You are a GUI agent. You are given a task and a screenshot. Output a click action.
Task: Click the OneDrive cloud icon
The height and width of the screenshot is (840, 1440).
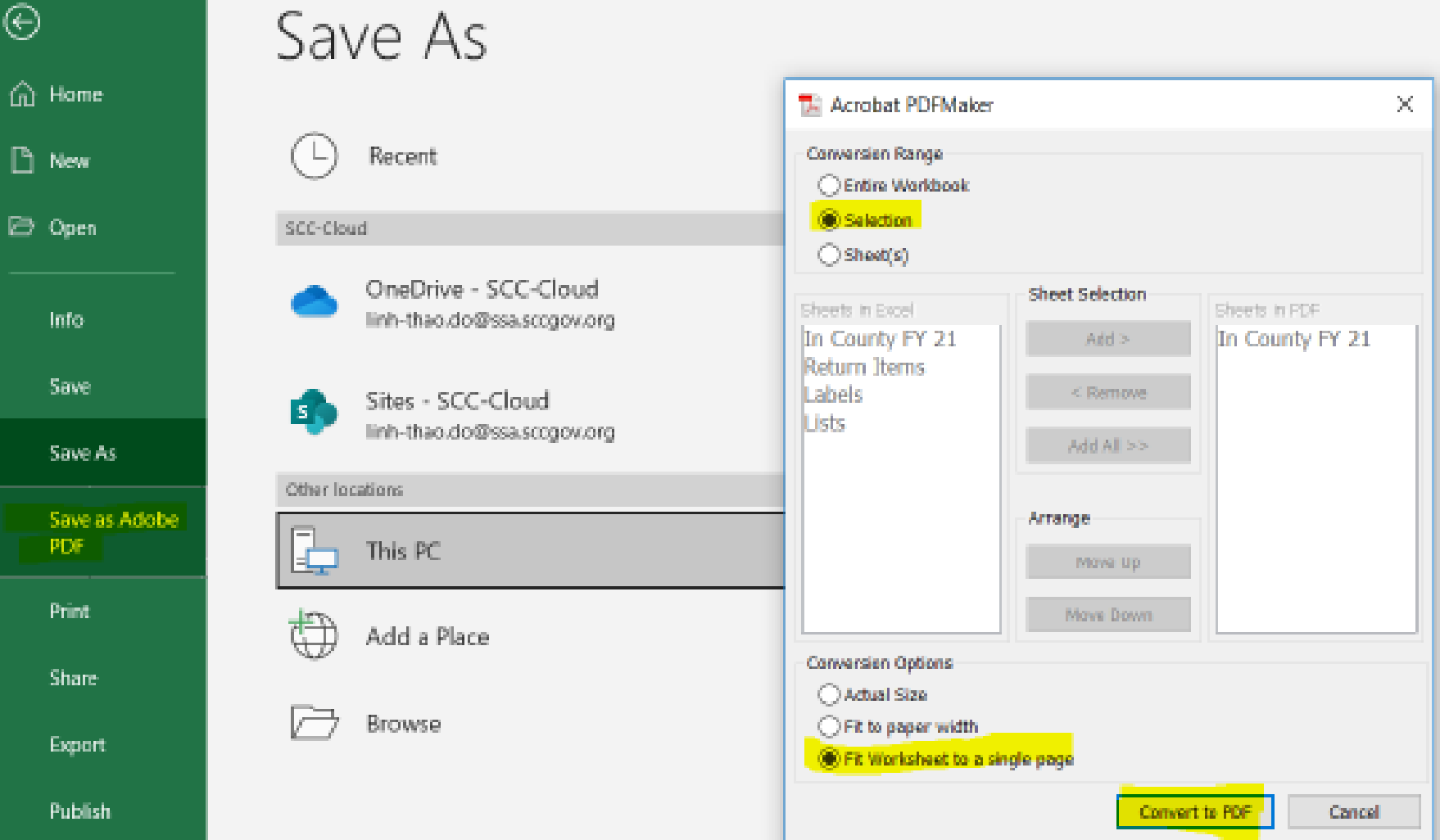coord(314,301)
